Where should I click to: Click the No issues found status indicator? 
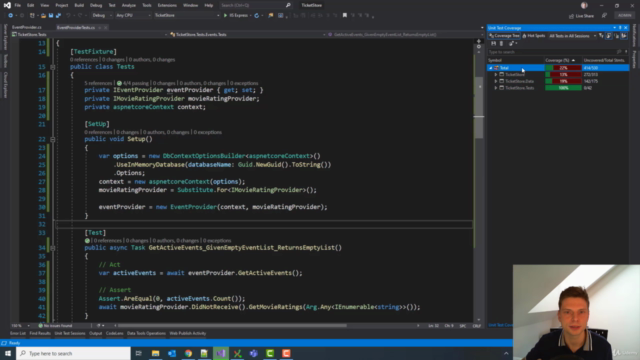[55, 326]
